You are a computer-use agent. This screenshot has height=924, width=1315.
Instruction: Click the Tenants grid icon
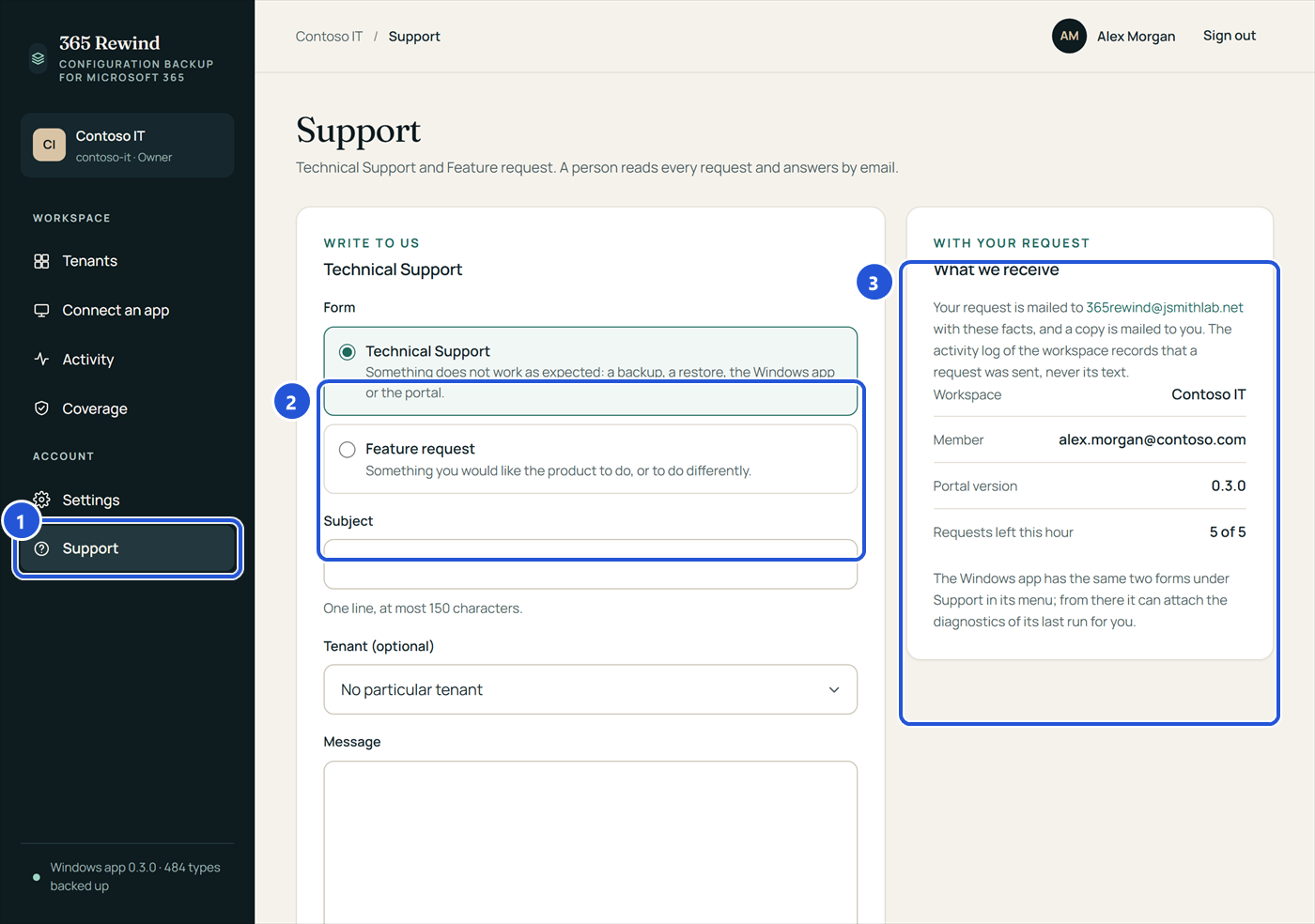(x=41, y=261)
